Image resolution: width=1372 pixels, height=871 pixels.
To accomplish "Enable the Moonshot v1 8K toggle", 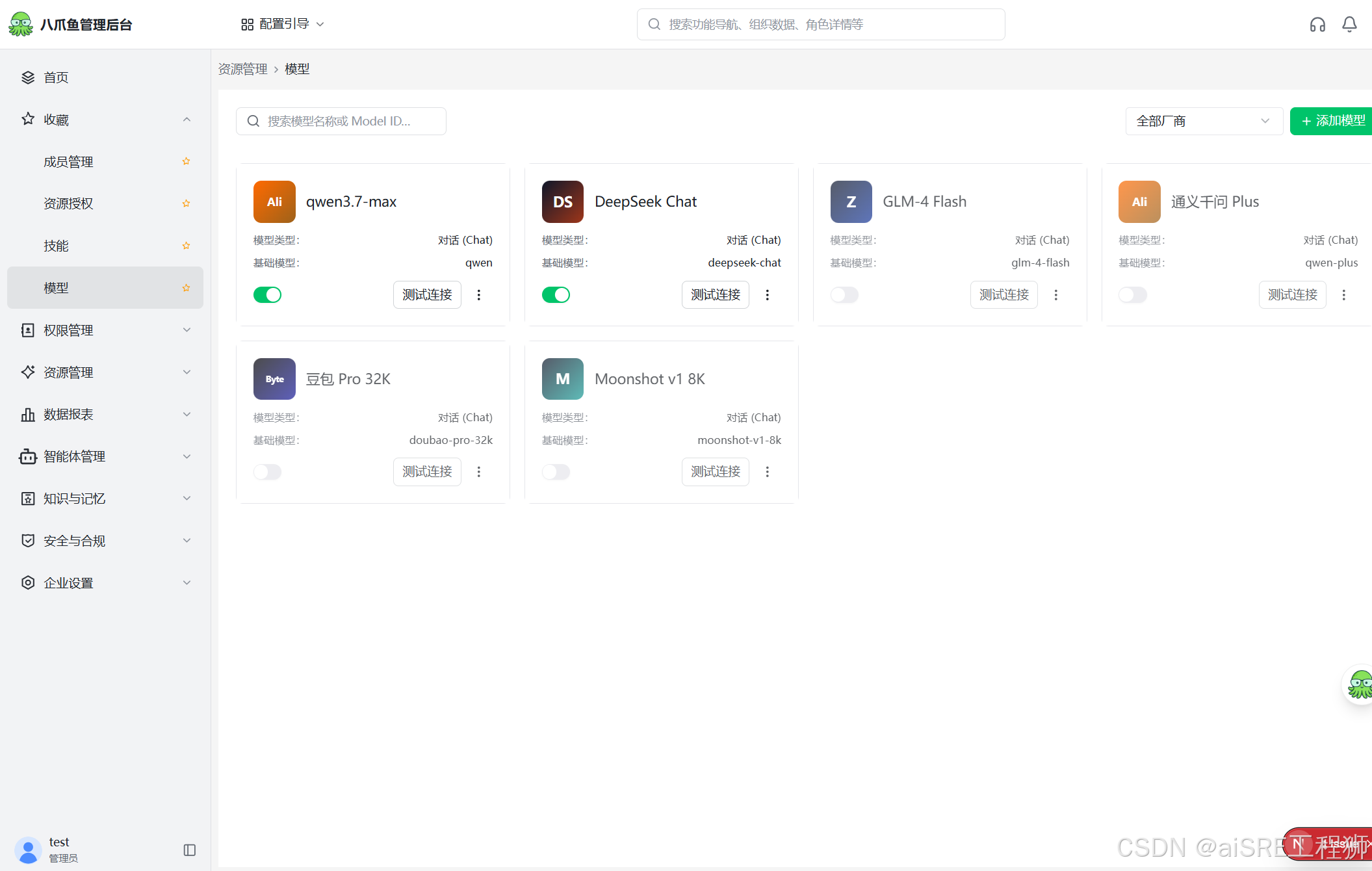I will [556, 472].
